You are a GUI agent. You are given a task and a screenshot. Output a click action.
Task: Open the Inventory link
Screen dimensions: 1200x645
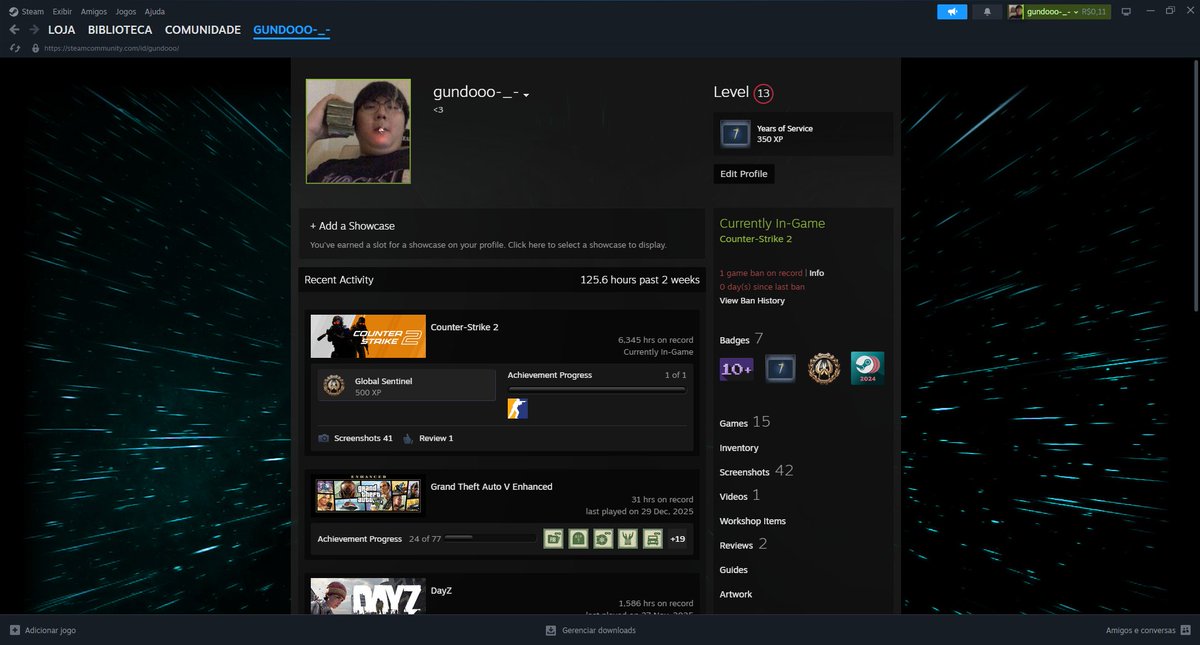[x=739, y=448]
